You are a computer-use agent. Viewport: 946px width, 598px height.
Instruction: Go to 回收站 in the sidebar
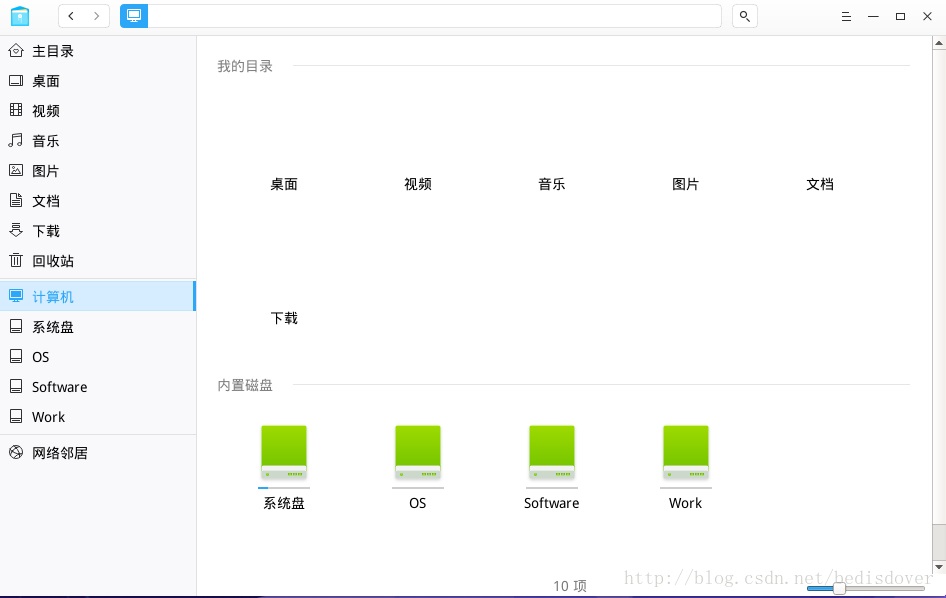[52, 261]
